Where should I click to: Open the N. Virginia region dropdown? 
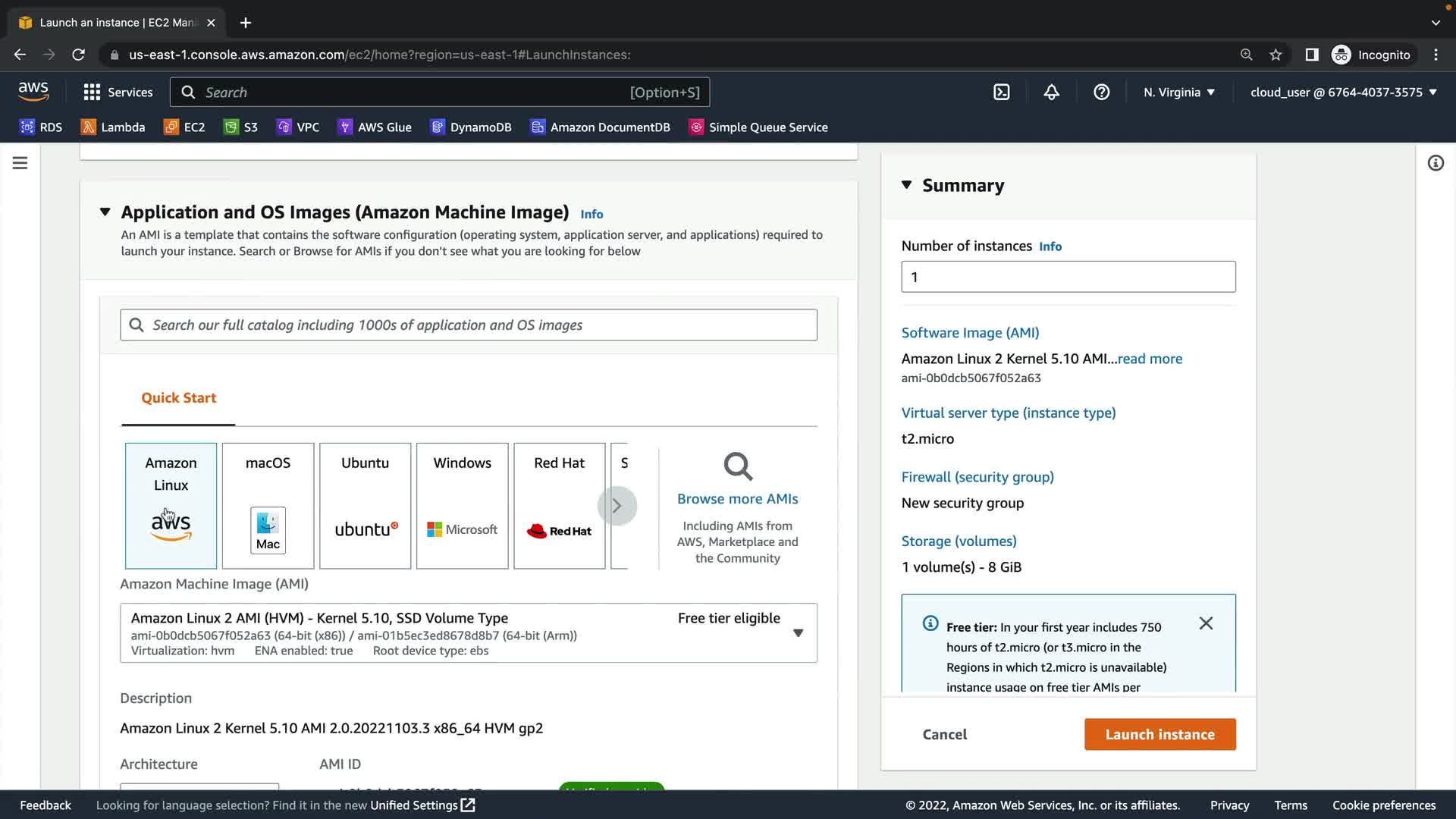pyautogui.click(x=1178, y=93)
